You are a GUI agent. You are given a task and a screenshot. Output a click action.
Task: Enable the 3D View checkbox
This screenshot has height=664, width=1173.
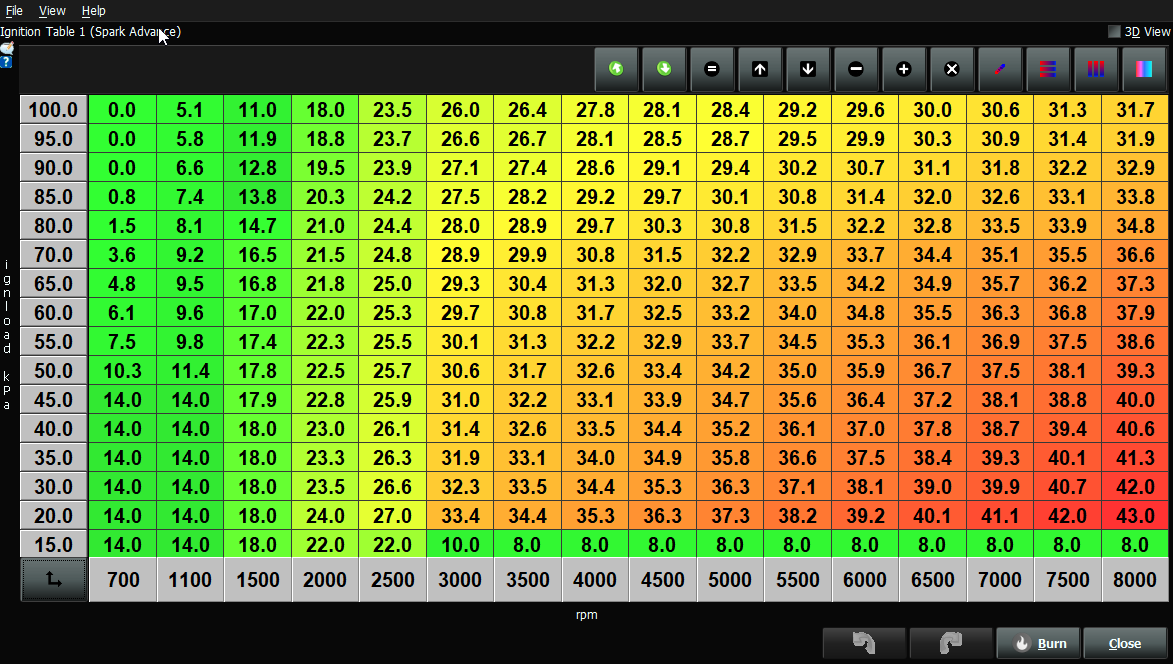pos(1113,31)
